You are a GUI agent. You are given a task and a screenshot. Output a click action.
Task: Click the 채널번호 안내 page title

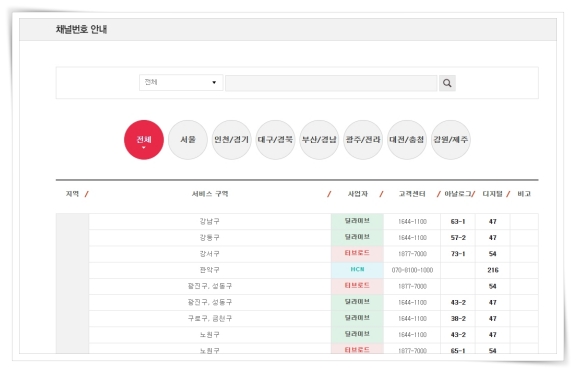tap(81, 29)
